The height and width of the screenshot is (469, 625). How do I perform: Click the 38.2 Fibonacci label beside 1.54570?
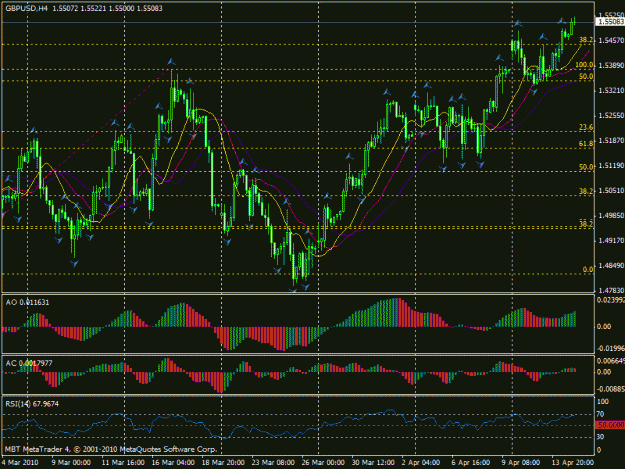(586, 40)
